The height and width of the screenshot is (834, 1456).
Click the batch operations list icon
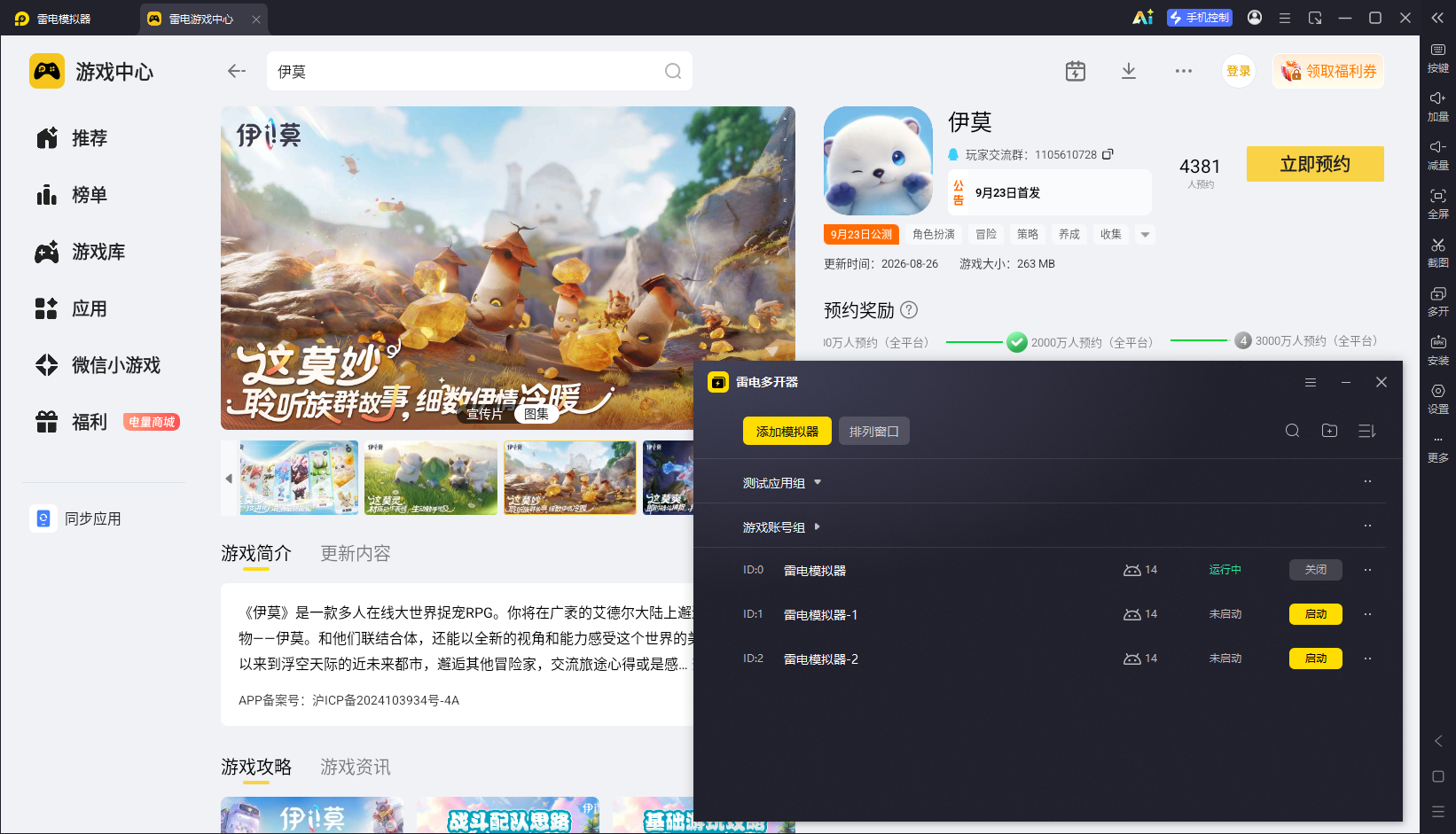[x=1366, y=431]
